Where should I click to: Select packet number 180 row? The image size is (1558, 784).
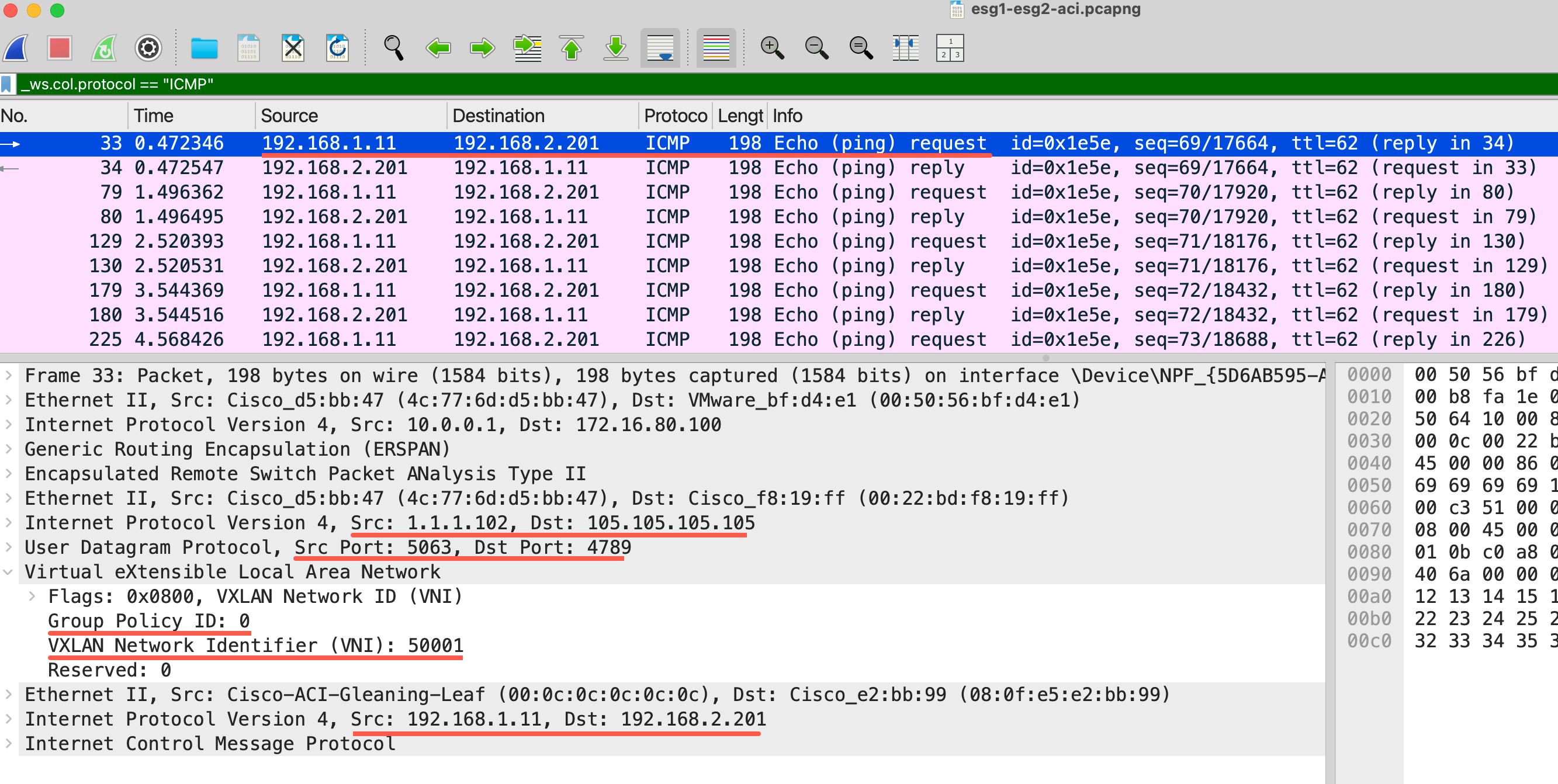click(x=779, y=314)
